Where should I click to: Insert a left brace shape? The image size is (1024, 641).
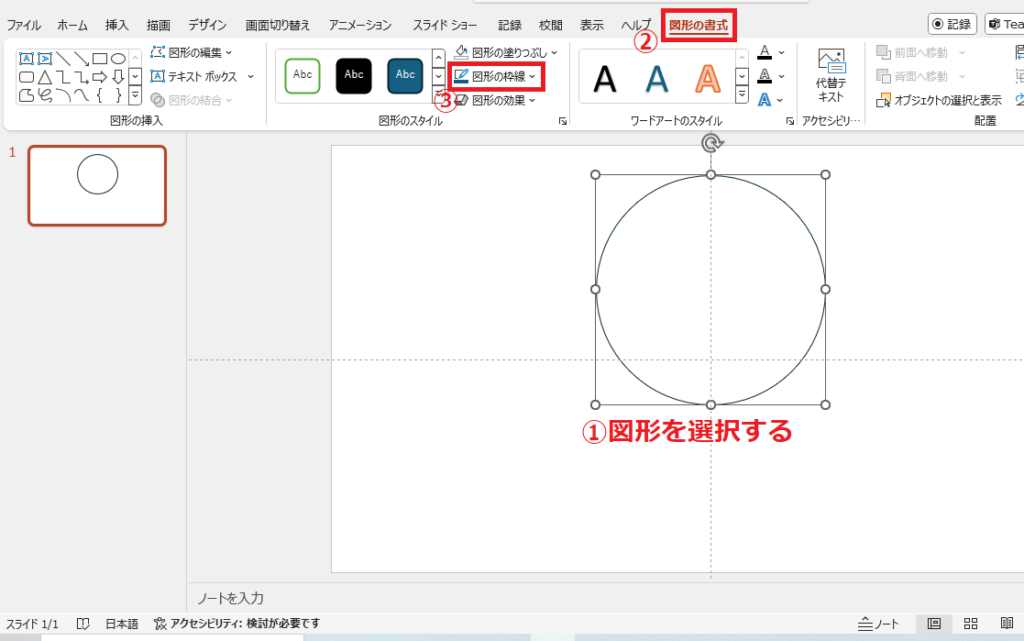pyautogui.click(x=99, y=95)
